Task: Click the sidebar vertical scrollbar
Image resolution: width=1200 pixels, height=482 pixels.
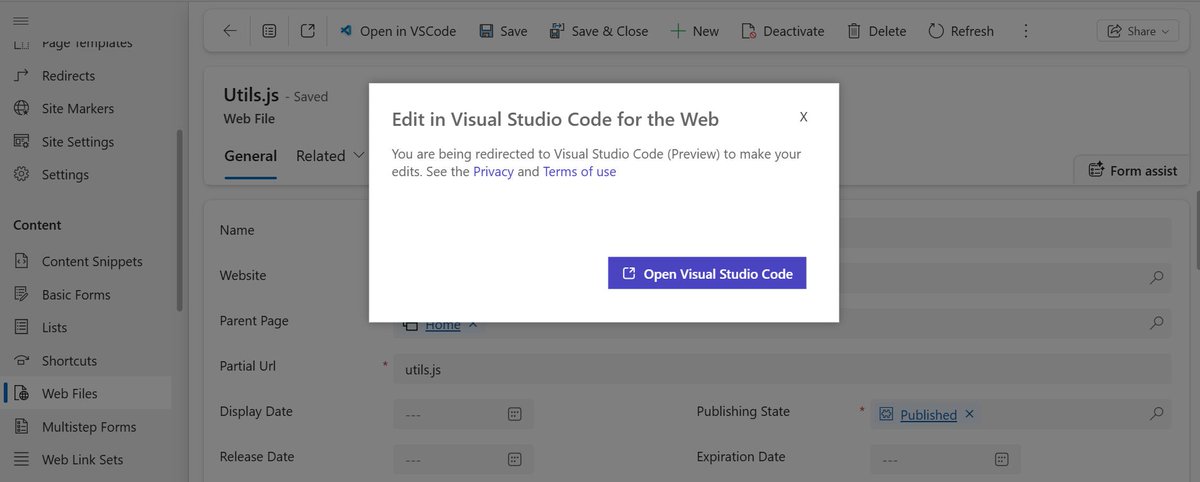Action: click(179, 220)
